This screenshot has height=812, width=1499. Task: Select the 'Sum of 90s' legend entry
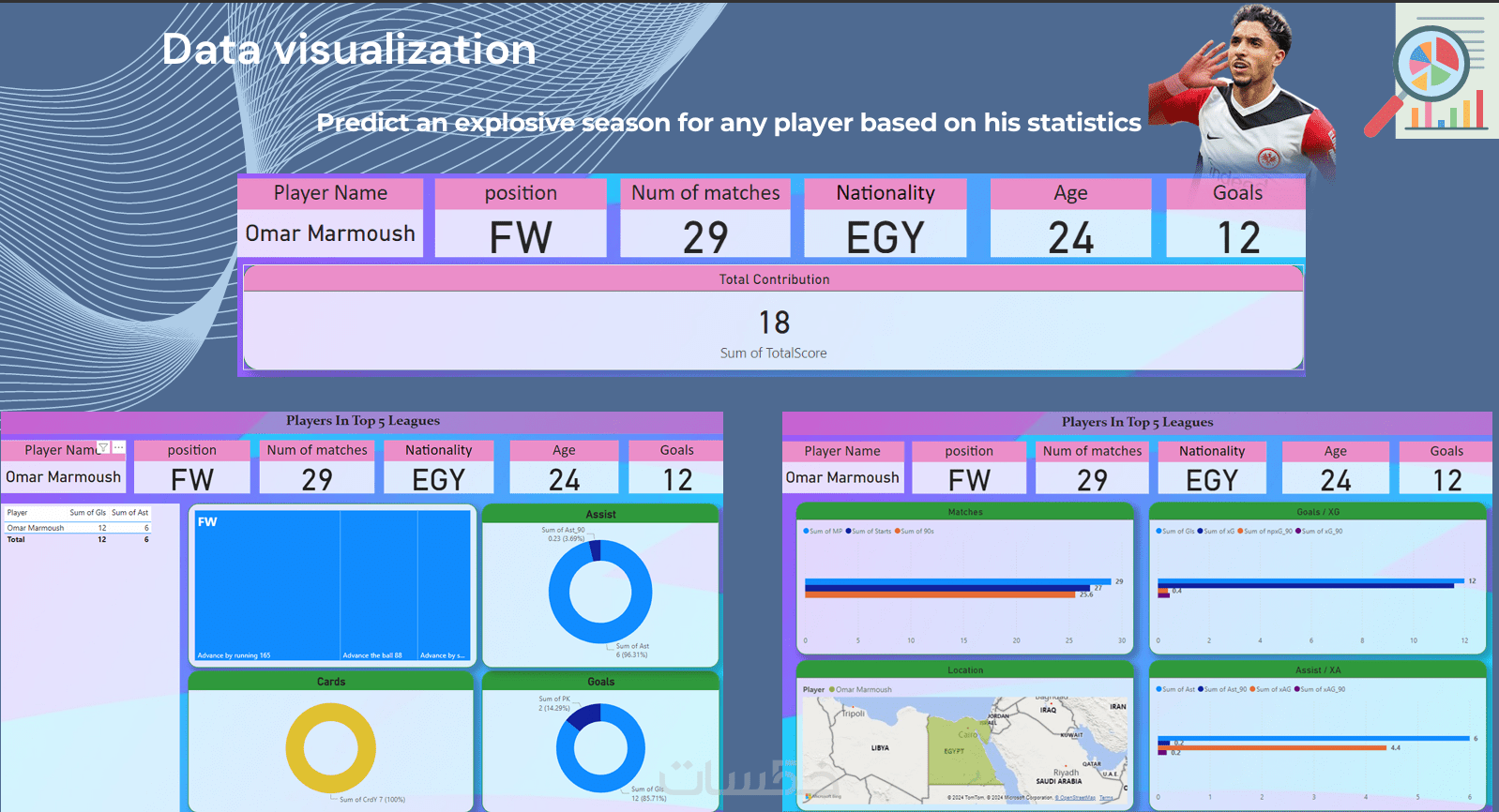[x=915, y=532]
